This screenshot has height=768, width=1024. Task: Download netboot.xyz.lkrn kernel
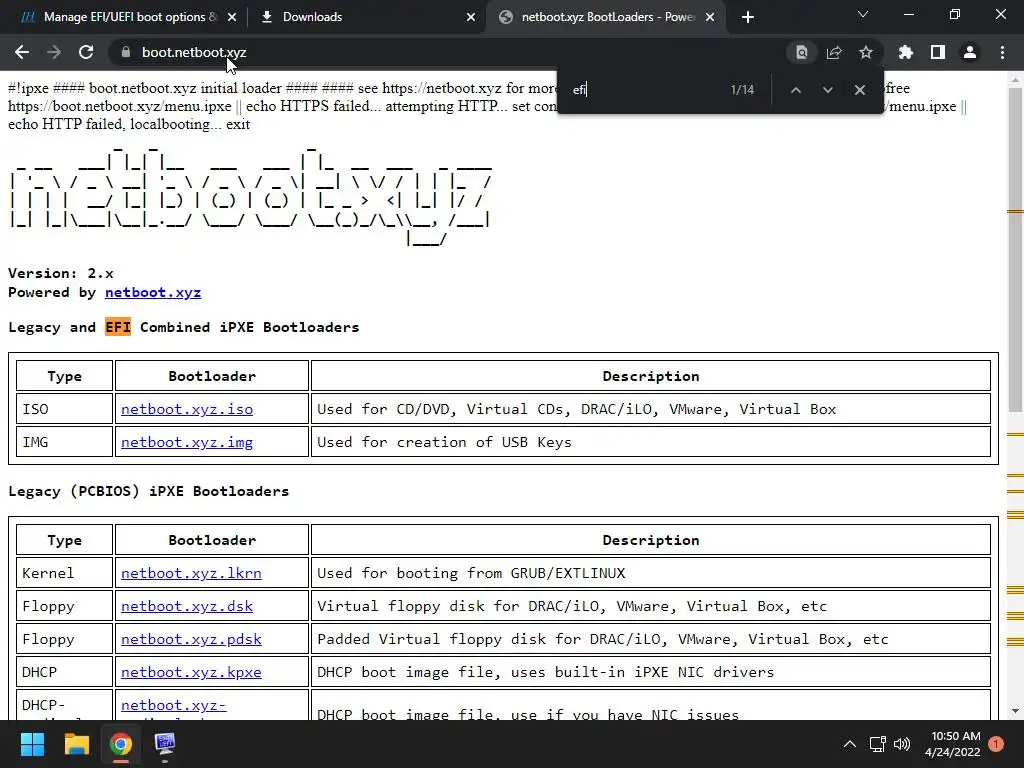pos(191,573)
